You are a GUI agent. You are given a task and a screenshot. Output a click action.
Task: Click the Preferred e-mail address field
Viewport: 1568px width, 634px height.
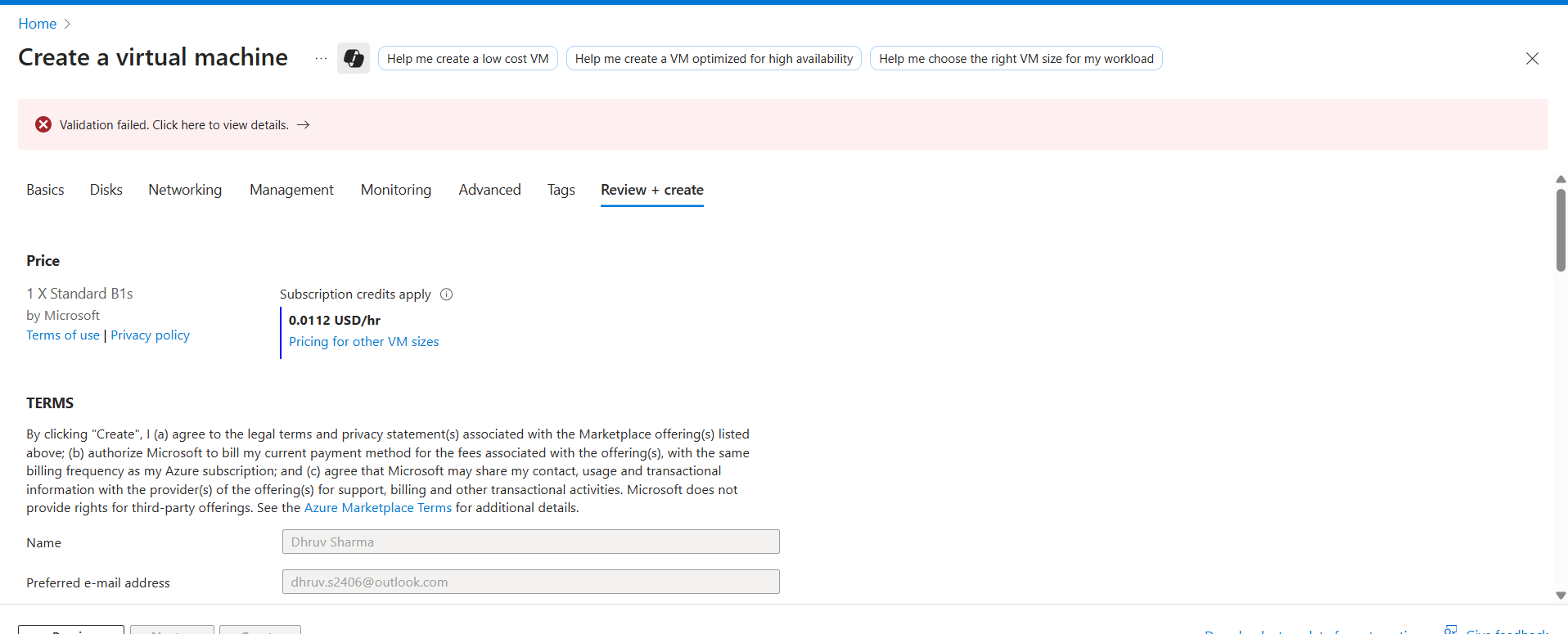tap(530, 582)
